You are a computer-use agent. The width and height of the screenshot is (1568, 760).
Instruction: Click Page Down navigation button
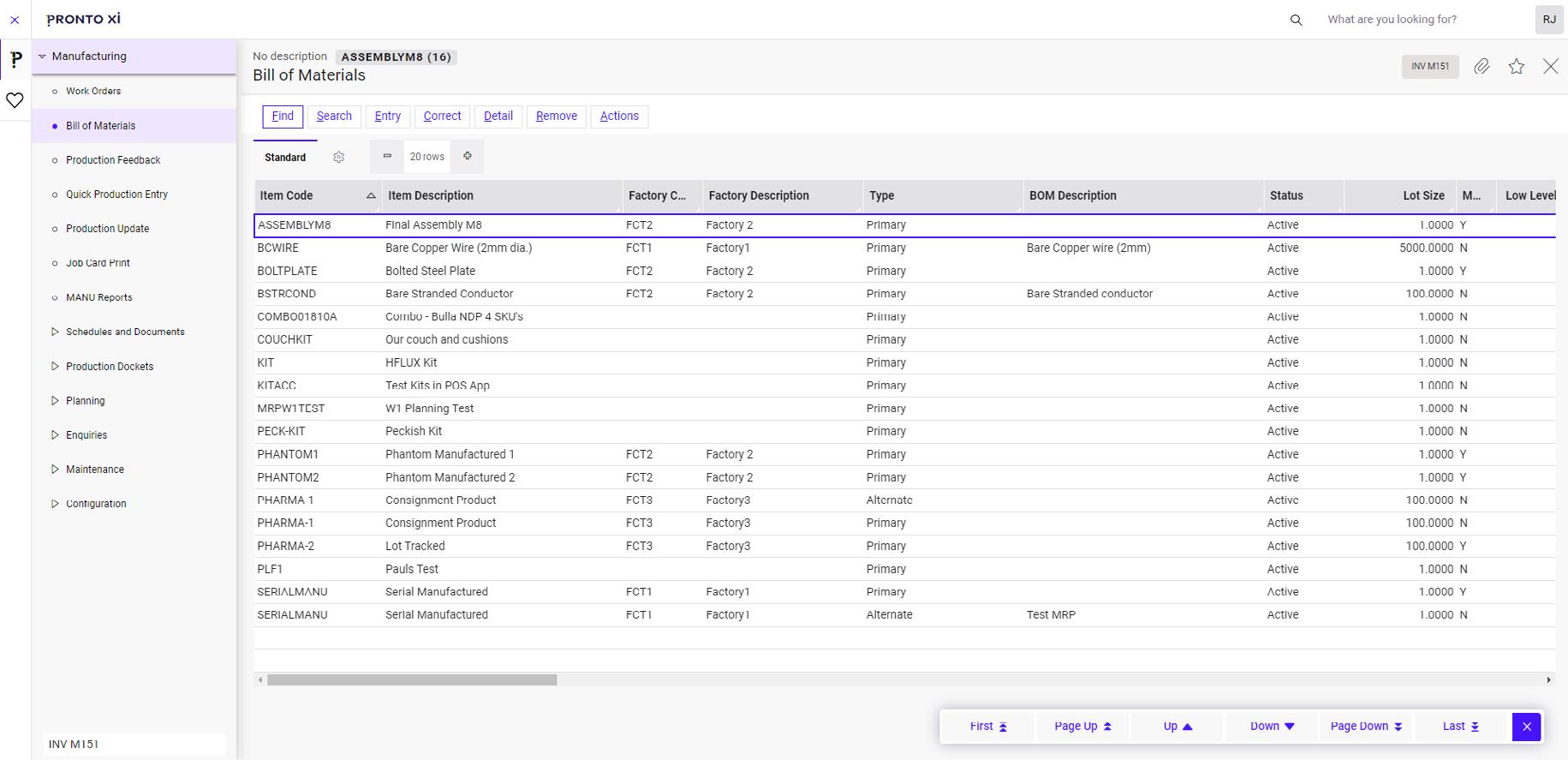point(1366,727)
